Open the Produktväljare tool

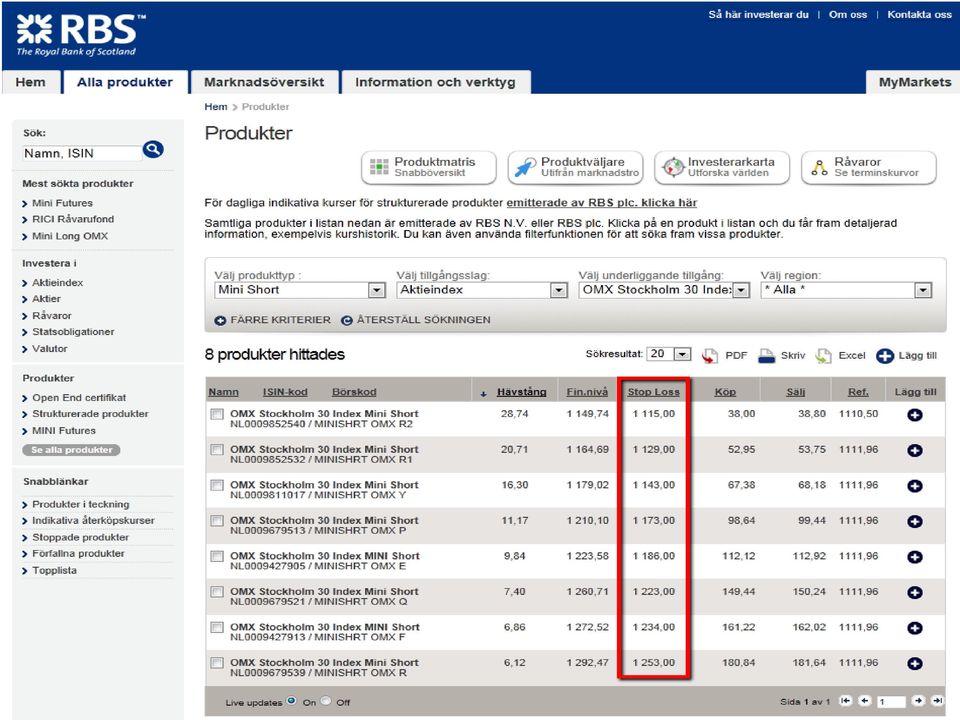[576, 167]
